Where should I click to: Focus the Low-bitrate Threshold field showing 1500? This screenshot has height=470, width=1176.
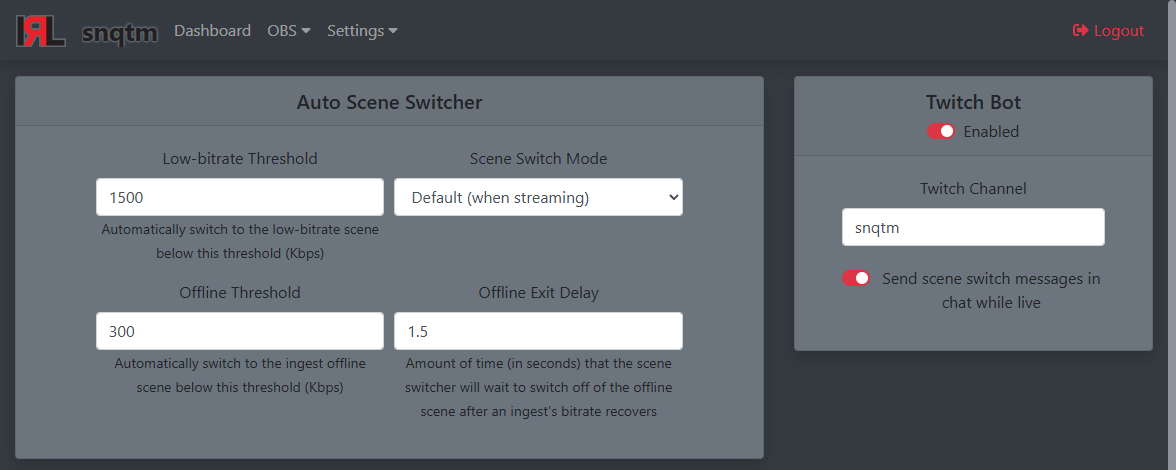[x=240, y=197]
